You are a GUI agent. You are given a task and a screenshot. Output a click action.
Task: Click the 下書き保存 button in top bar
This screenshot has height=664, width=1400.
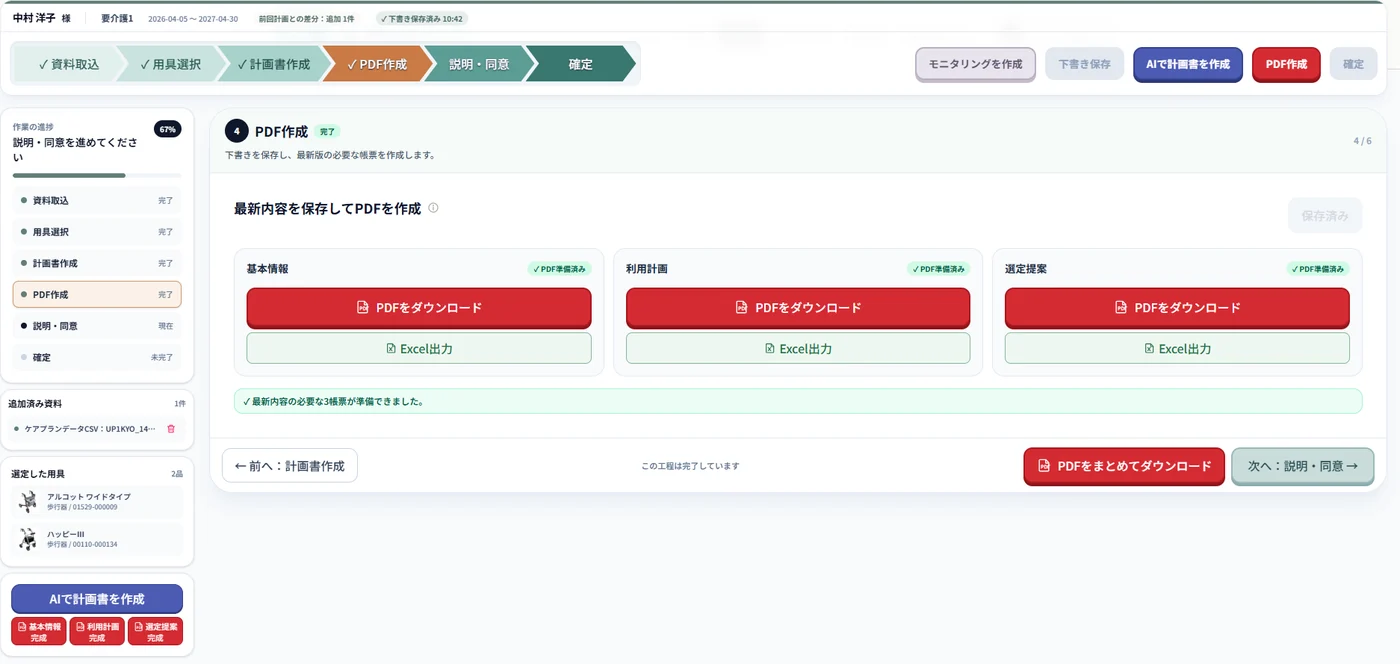(1084, 64)
